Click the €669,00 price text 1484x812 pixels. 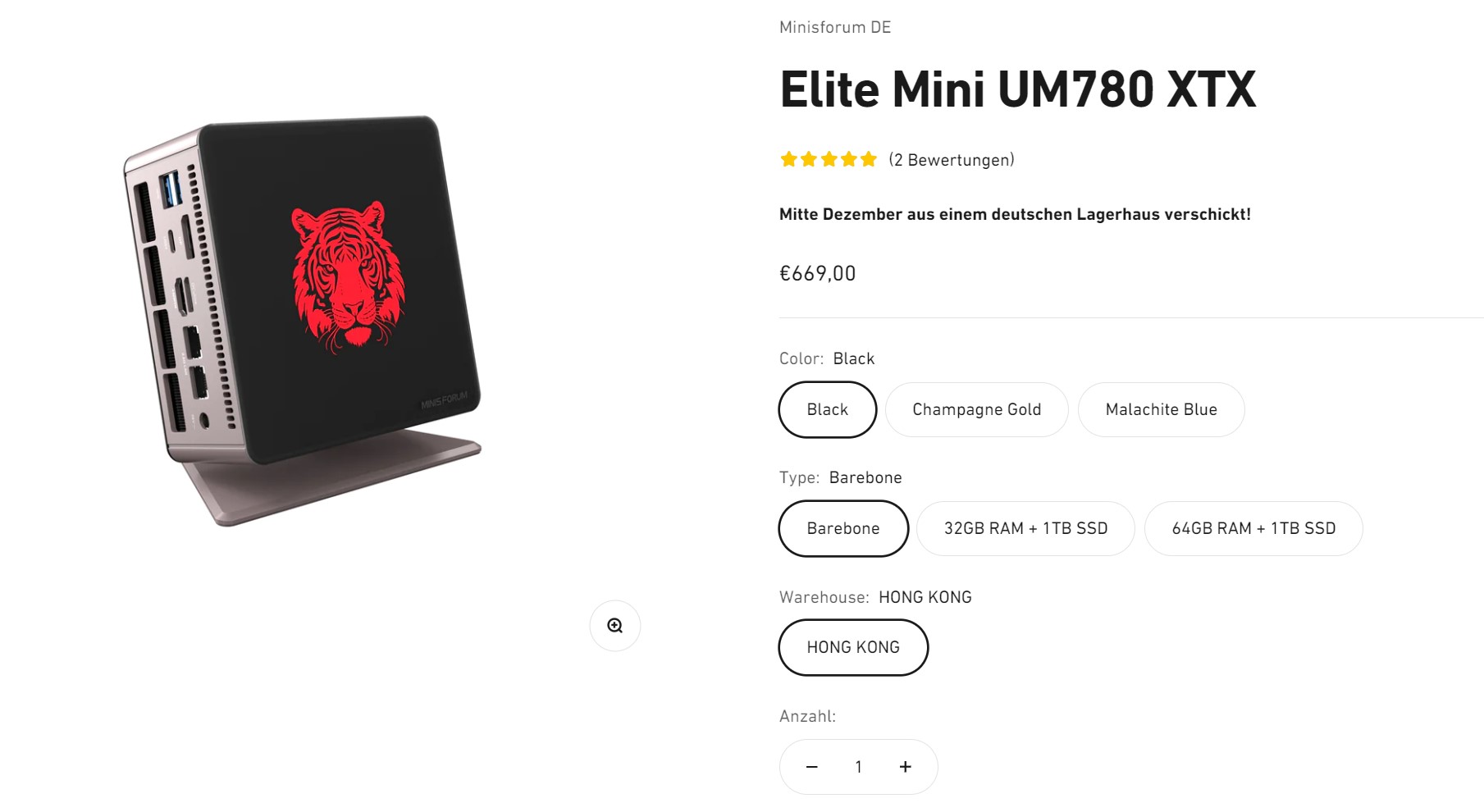tap(817, 273)
